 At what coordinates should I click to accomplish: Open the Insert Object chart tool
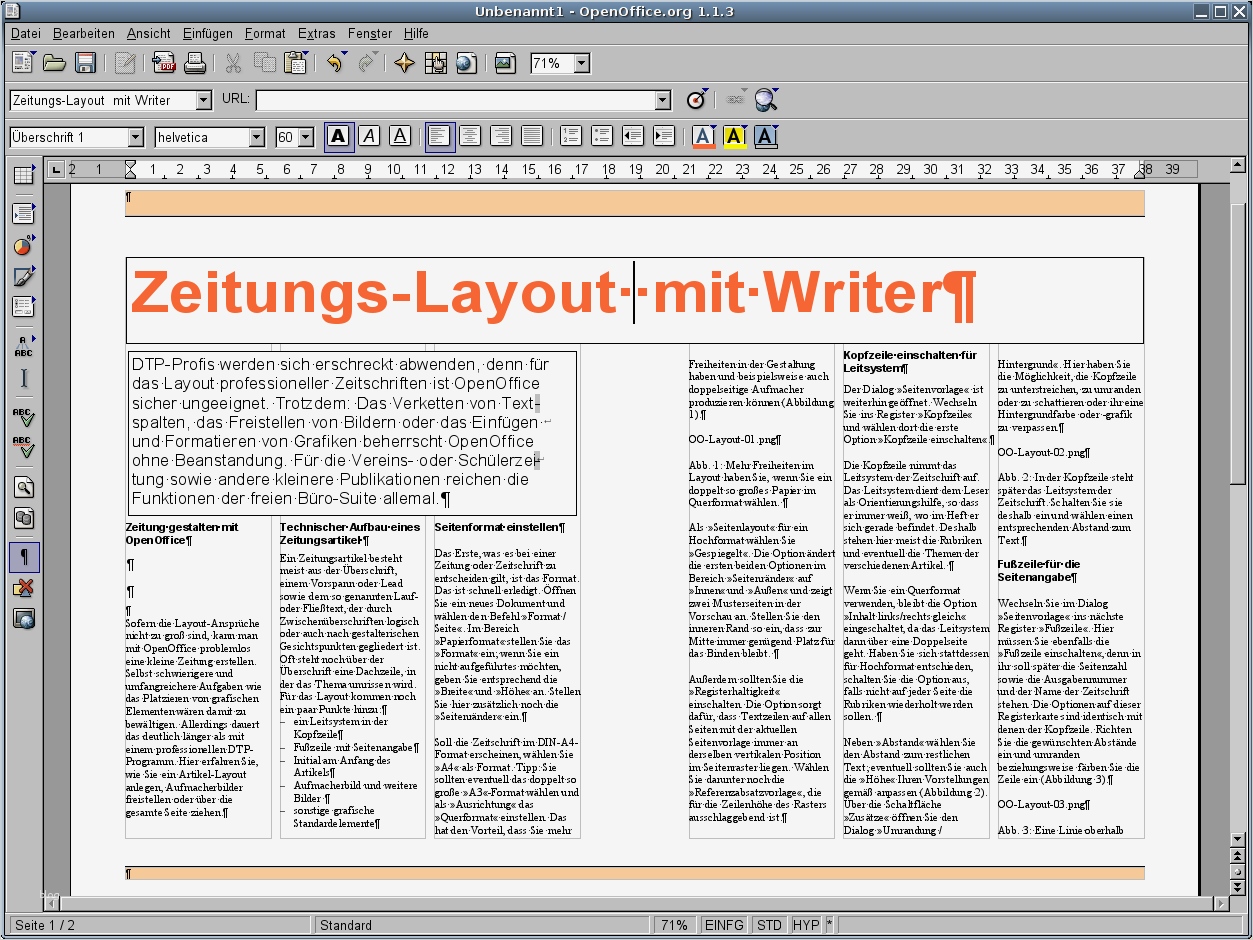click(x=25, y=243)
